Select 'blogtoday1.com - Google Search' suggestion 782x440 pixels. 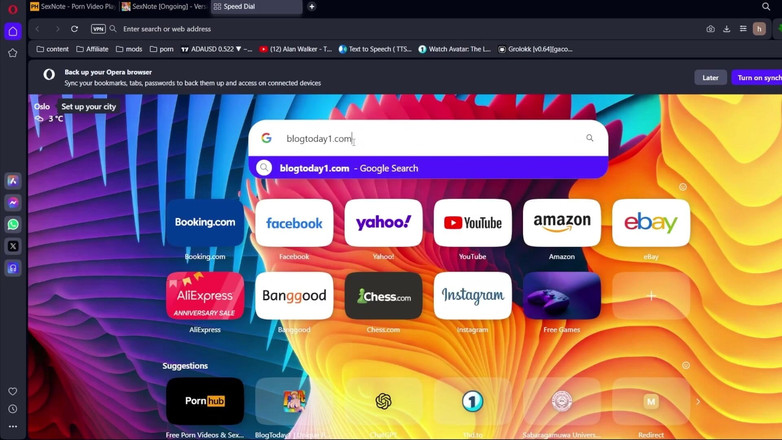348,168
